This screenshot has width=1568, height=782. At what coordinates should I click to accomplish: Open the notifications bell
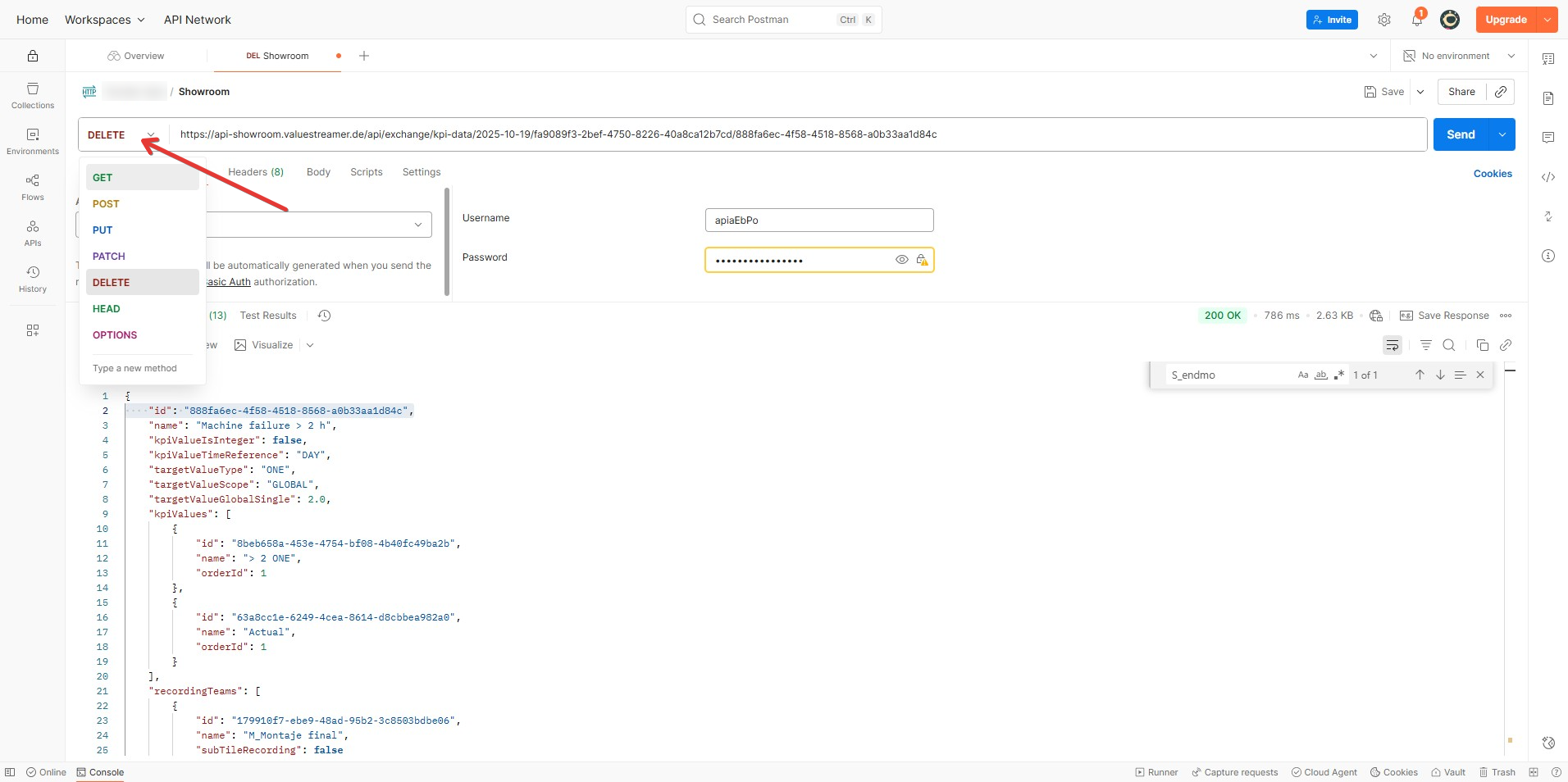point(1417,20)
